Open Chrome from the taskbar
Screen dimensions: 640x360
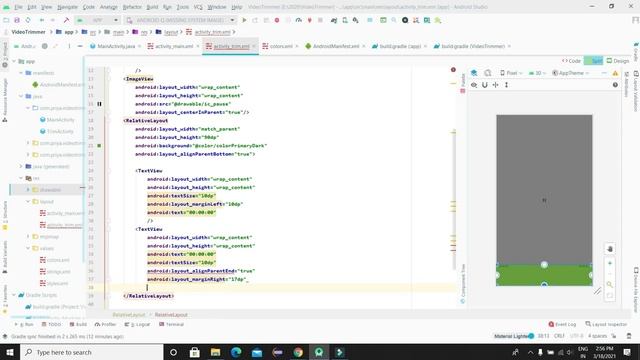click(298, 352)
